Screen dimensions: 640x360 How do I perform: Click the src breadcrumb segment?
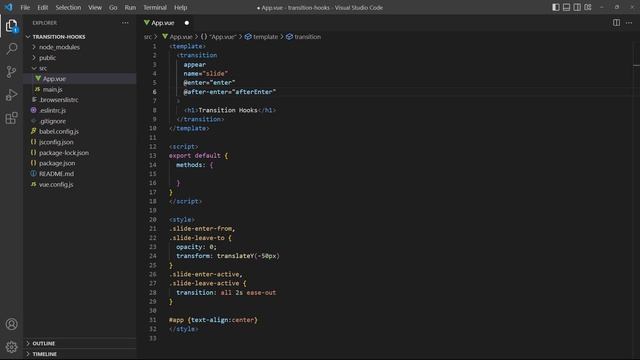(x=147, y=37)
